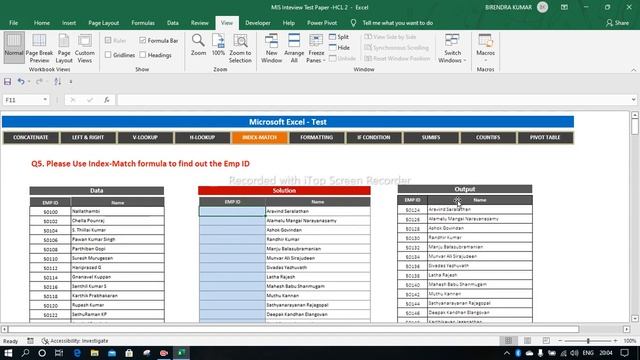Arrange All windows
Image resolution: width=640 pixels, height=360 pixels.
[x=294, y=48]
